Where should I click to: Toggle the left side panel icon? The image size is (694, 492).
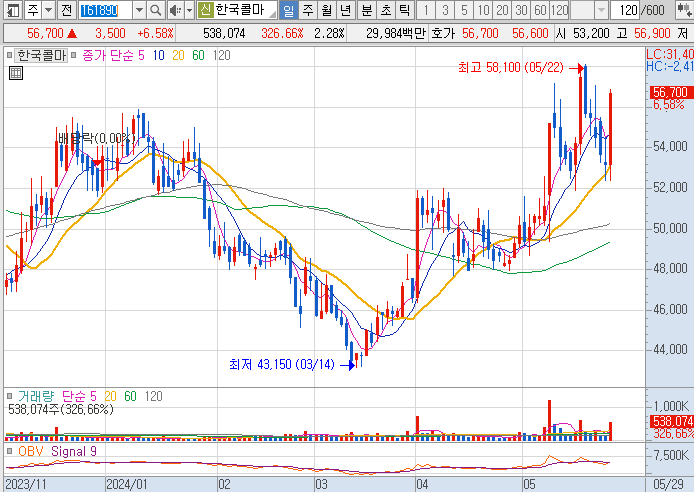(13, 10)
